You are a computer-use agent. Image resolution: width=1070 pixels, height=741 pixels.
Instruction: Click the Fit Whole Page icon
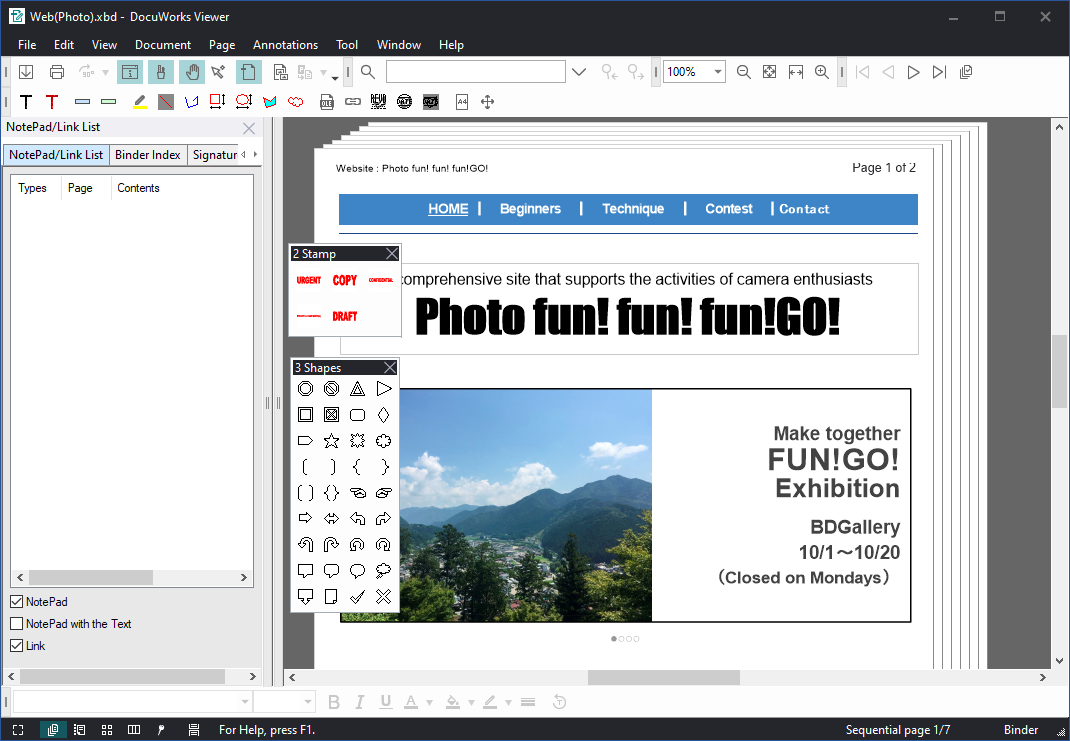(769, 72)
